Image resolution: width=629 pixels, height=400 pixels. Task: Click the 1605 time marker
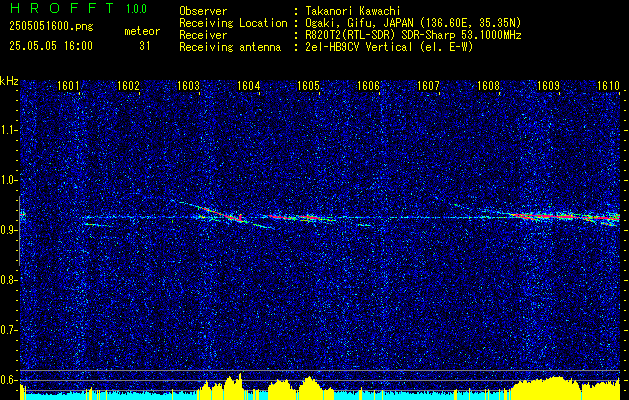[308, 86]
